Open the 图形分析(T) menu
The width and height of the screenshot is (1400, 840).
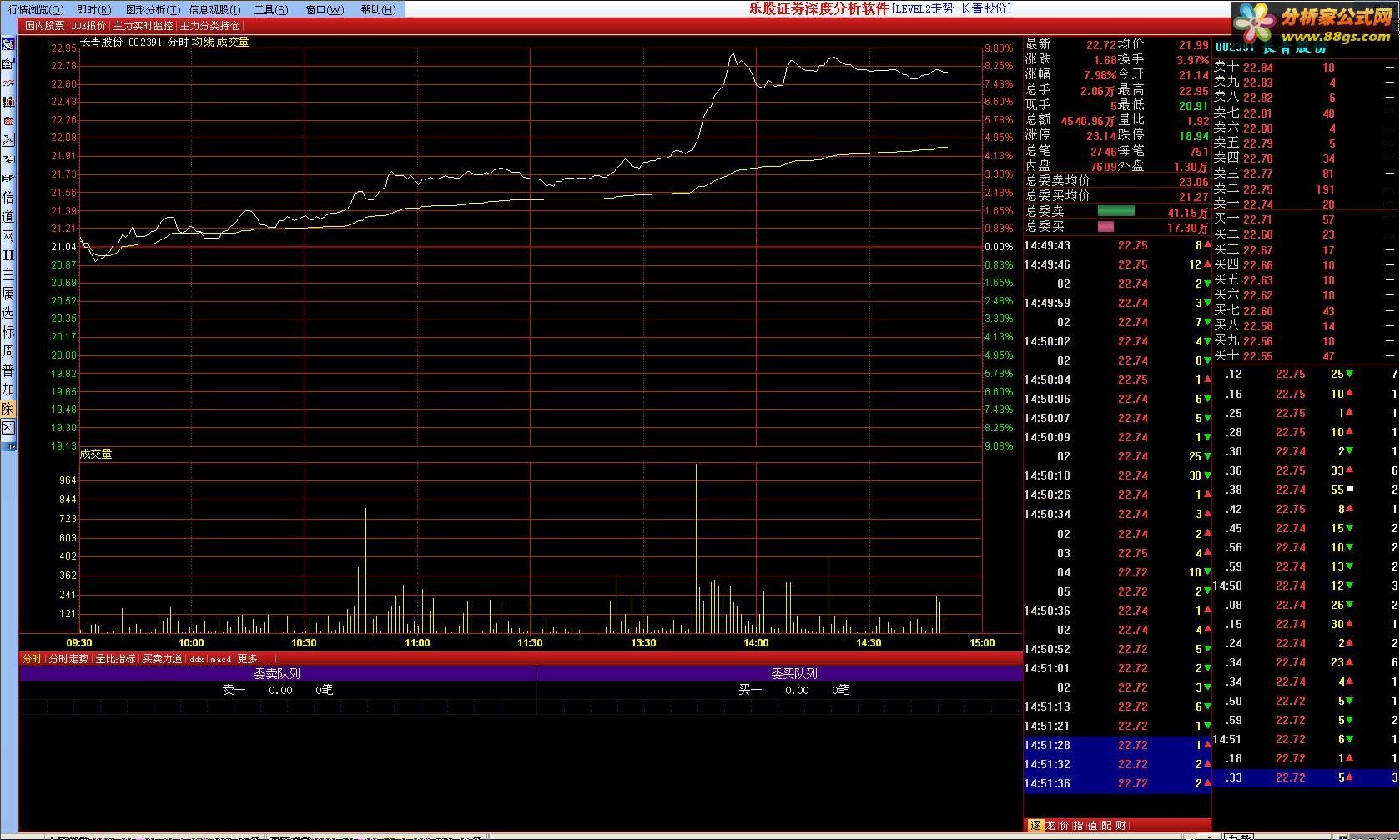(153, 9)
